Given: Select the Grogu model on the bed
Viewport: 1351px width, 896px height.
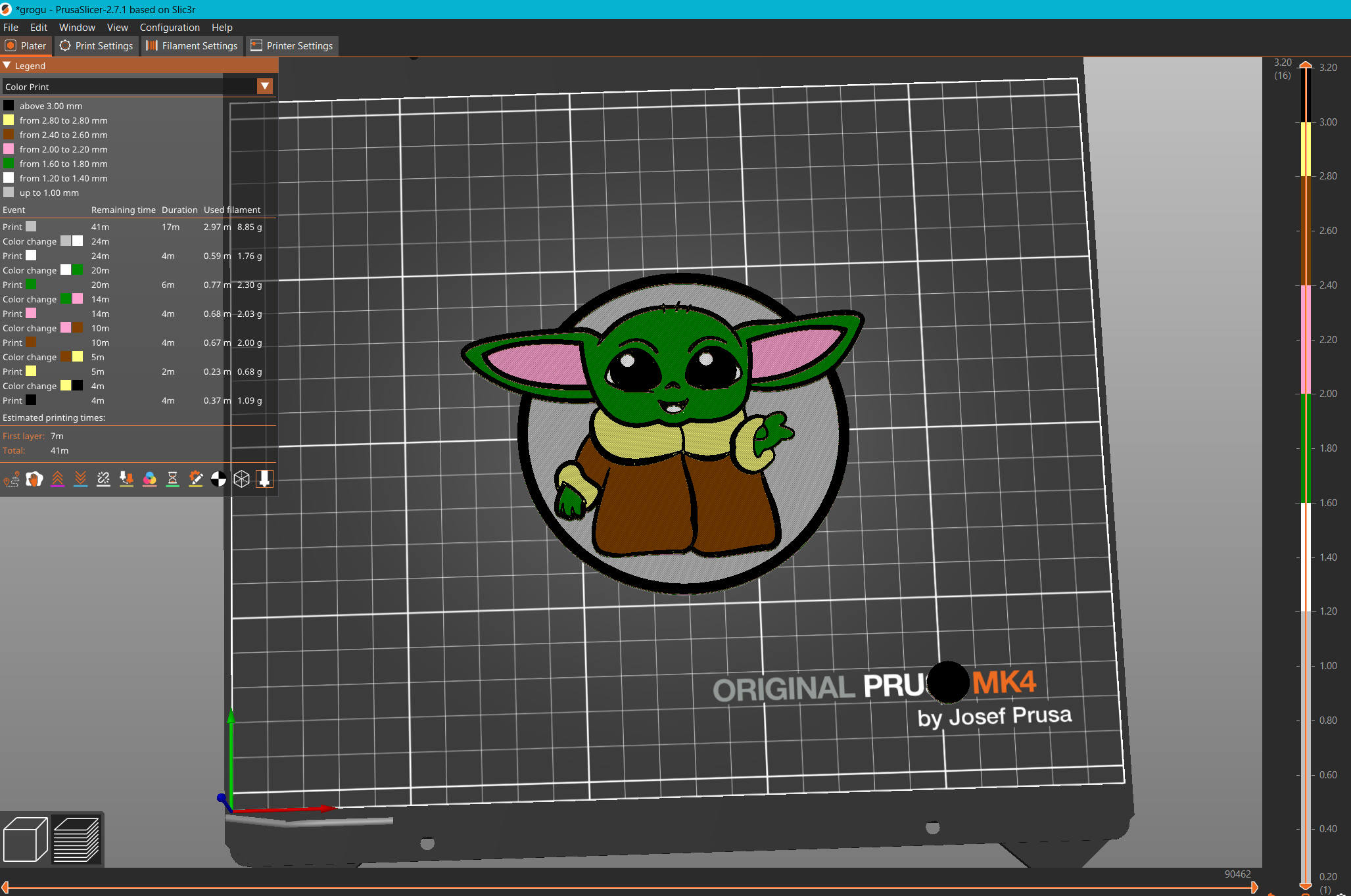Looking at the screenshot, I should pos(664,434).
